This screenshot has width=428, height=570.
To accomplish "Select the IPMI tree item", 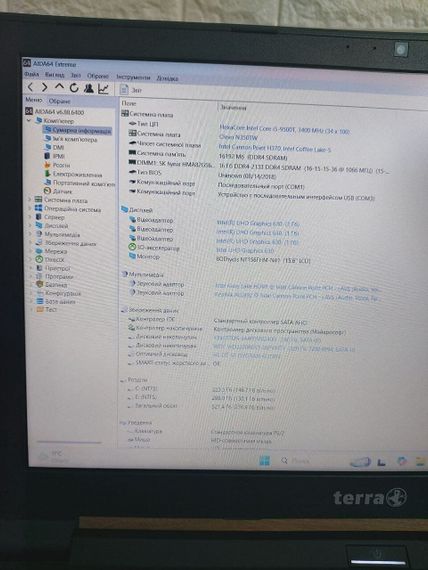I will coord(55,156).
